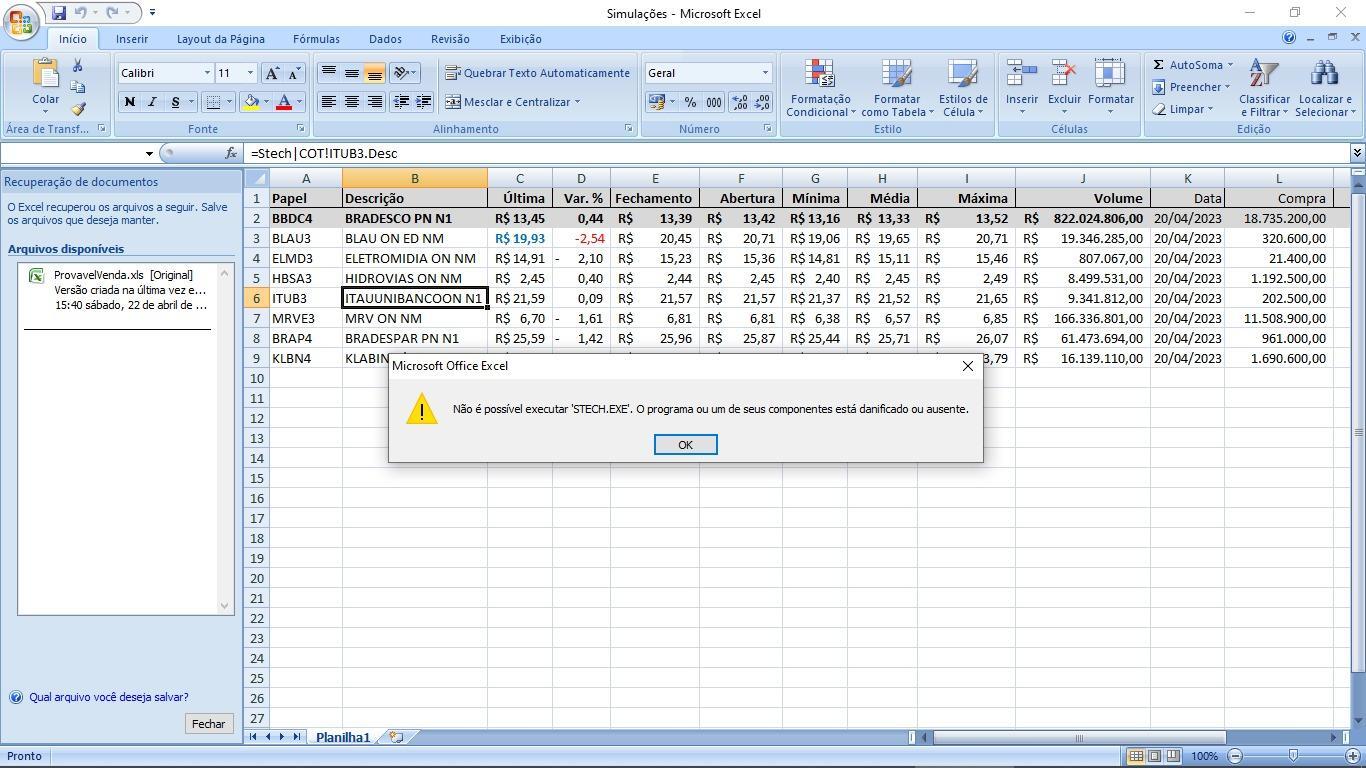Open link Qual arquivo você deseja salvar?
The image size is (1366, 768).
[109, 697]
